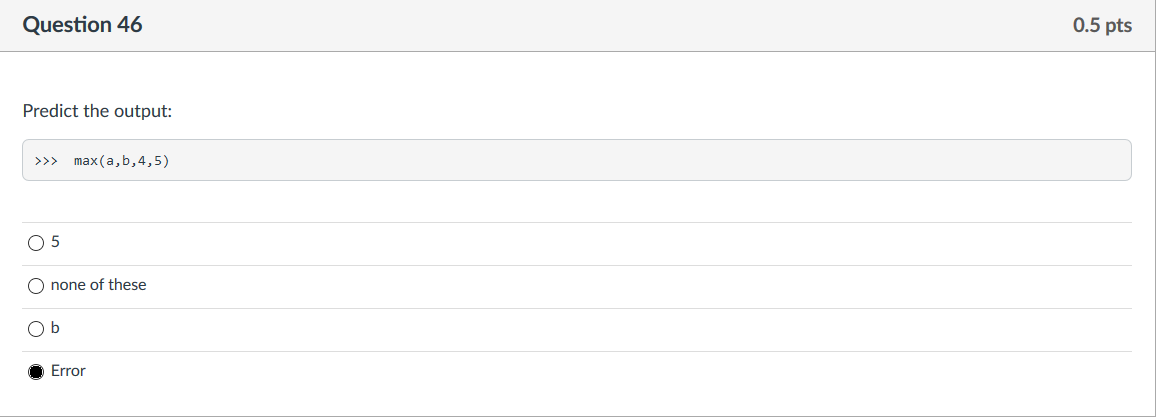The image size is (1156, 418).
Task: Click the gray question header bar
Action: coord(577,26)
